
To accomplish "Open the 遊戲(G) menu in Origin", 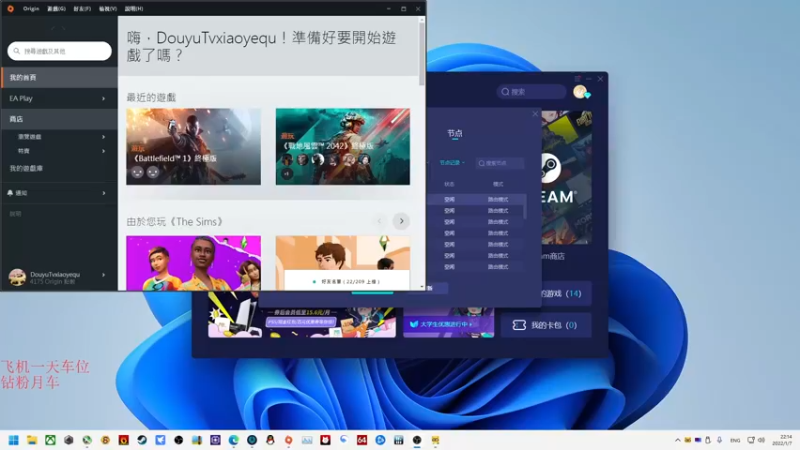I will coord(56,9).
